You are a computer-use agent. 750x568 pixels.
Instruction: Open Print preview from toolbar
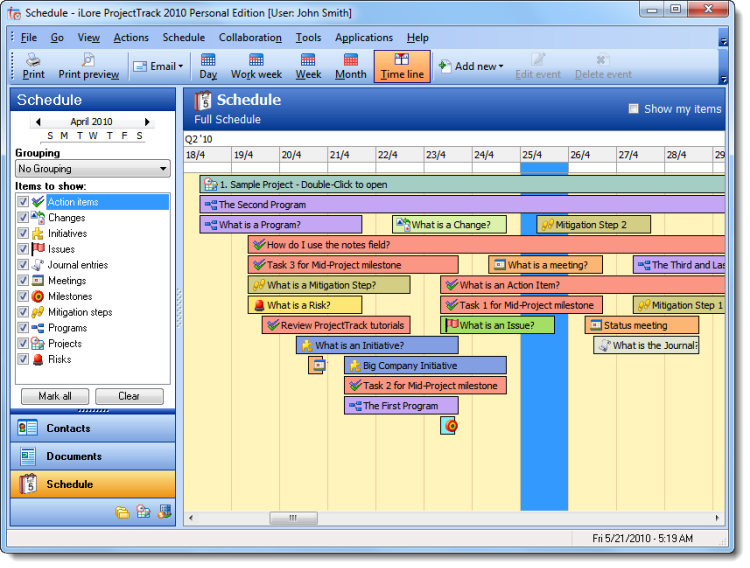point(88,67)
